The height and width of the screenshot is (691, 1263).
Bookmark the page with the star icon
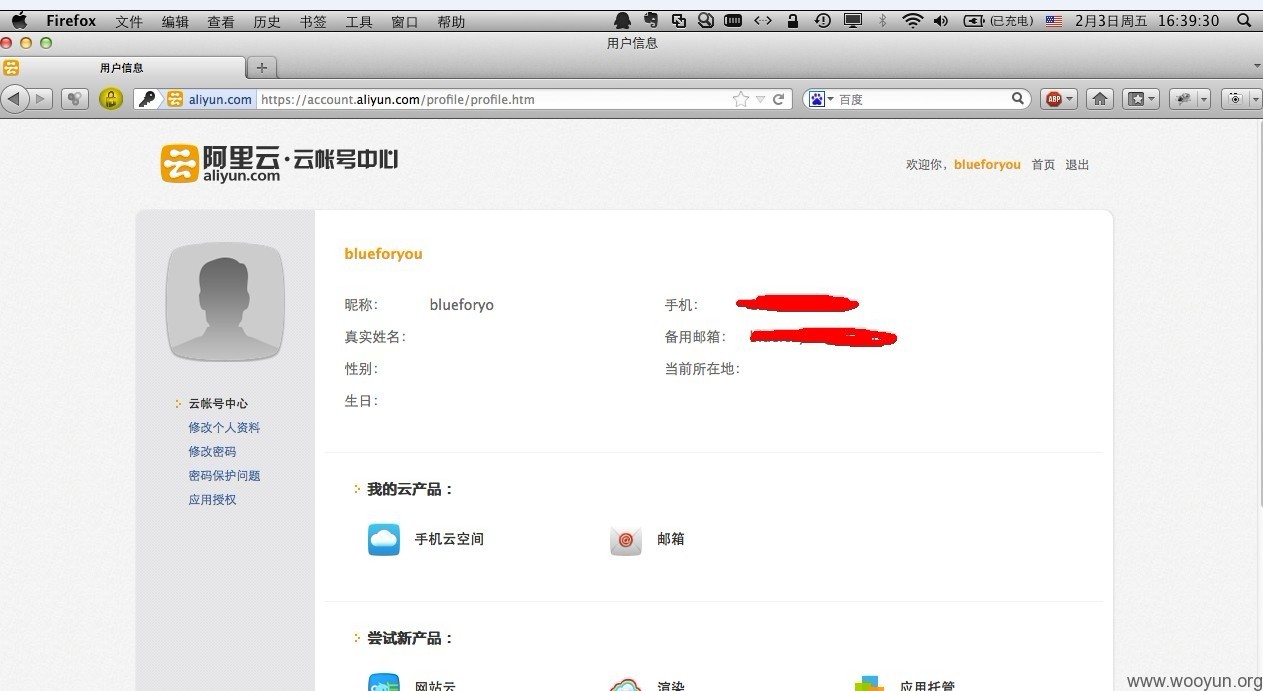741,99
